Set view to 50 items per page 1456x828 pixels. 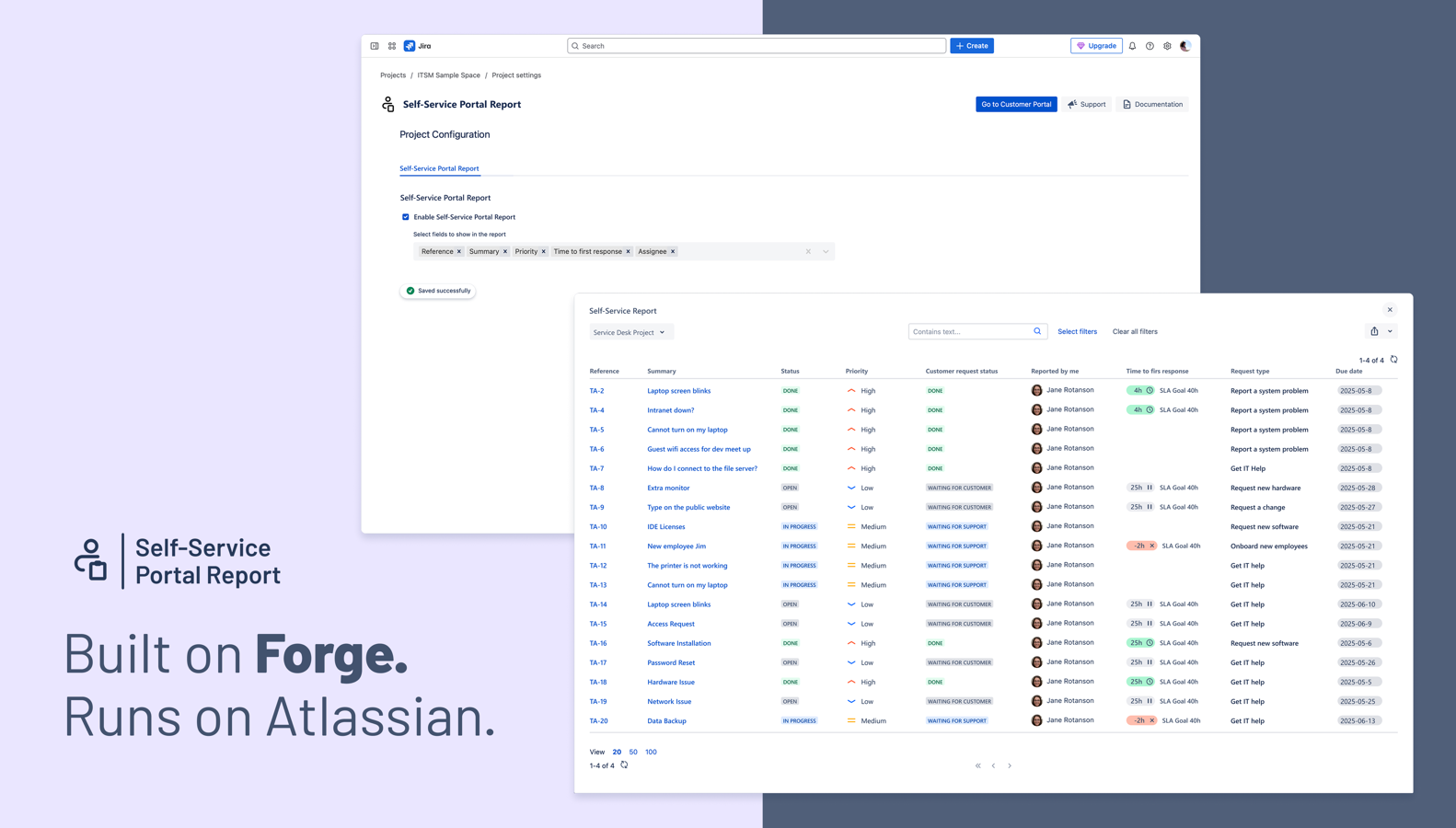633,752
